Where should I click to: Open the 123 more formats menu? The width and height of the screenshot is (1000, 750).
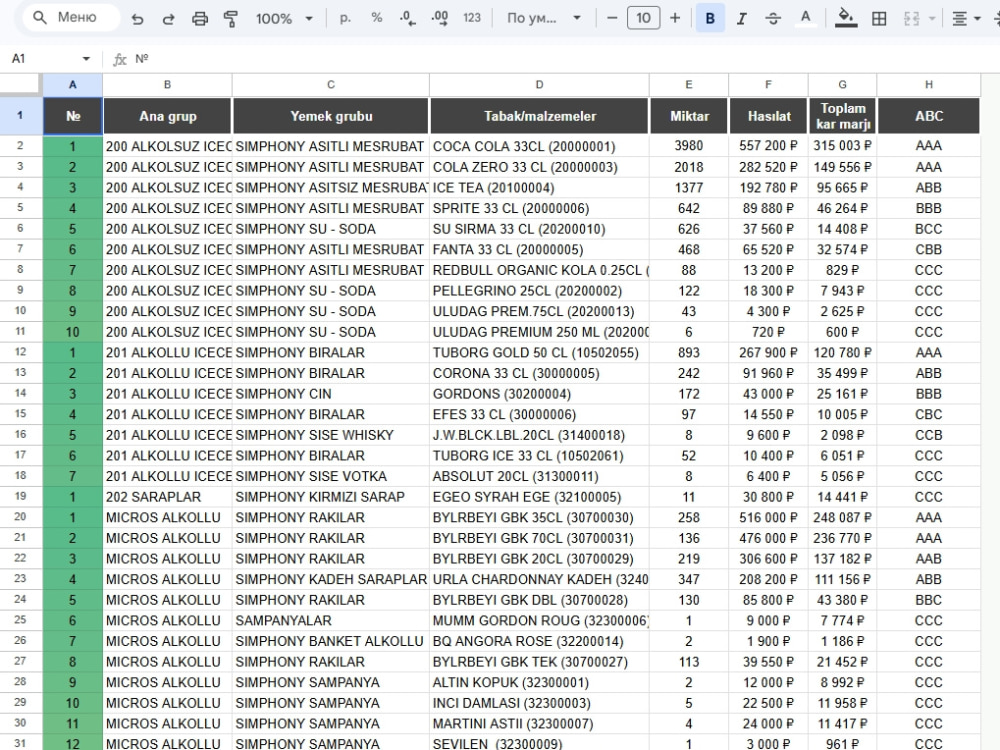472,18
